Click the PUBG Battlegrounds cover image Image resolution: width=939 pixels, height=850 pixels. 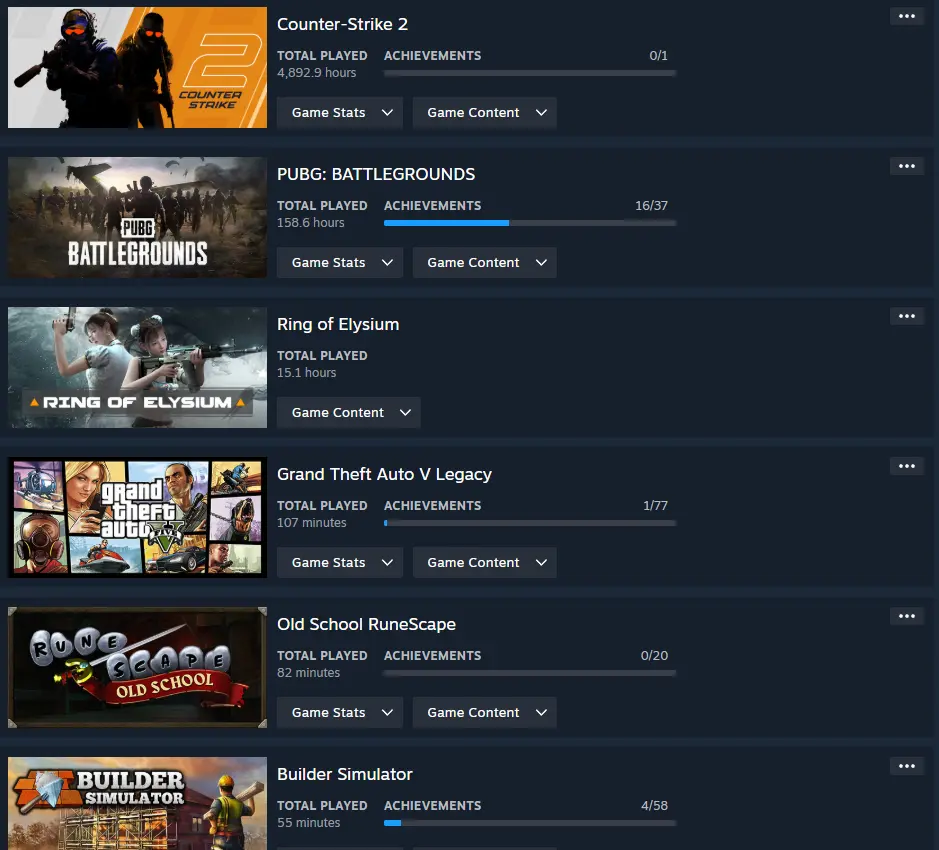tap(137, 217)
